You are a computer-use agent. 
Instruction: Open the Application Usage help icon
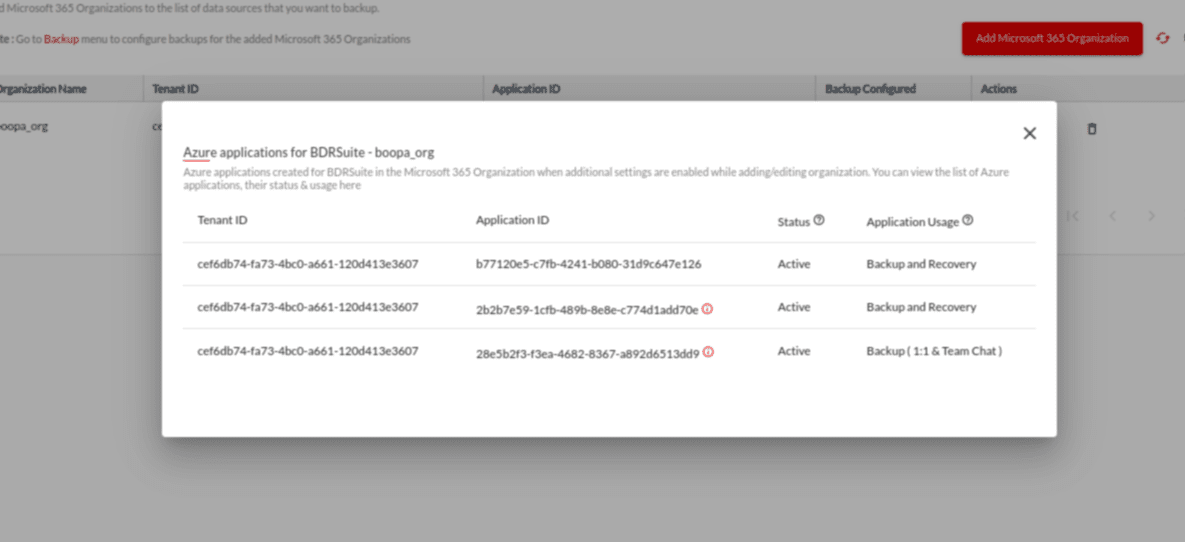[968, 221]
